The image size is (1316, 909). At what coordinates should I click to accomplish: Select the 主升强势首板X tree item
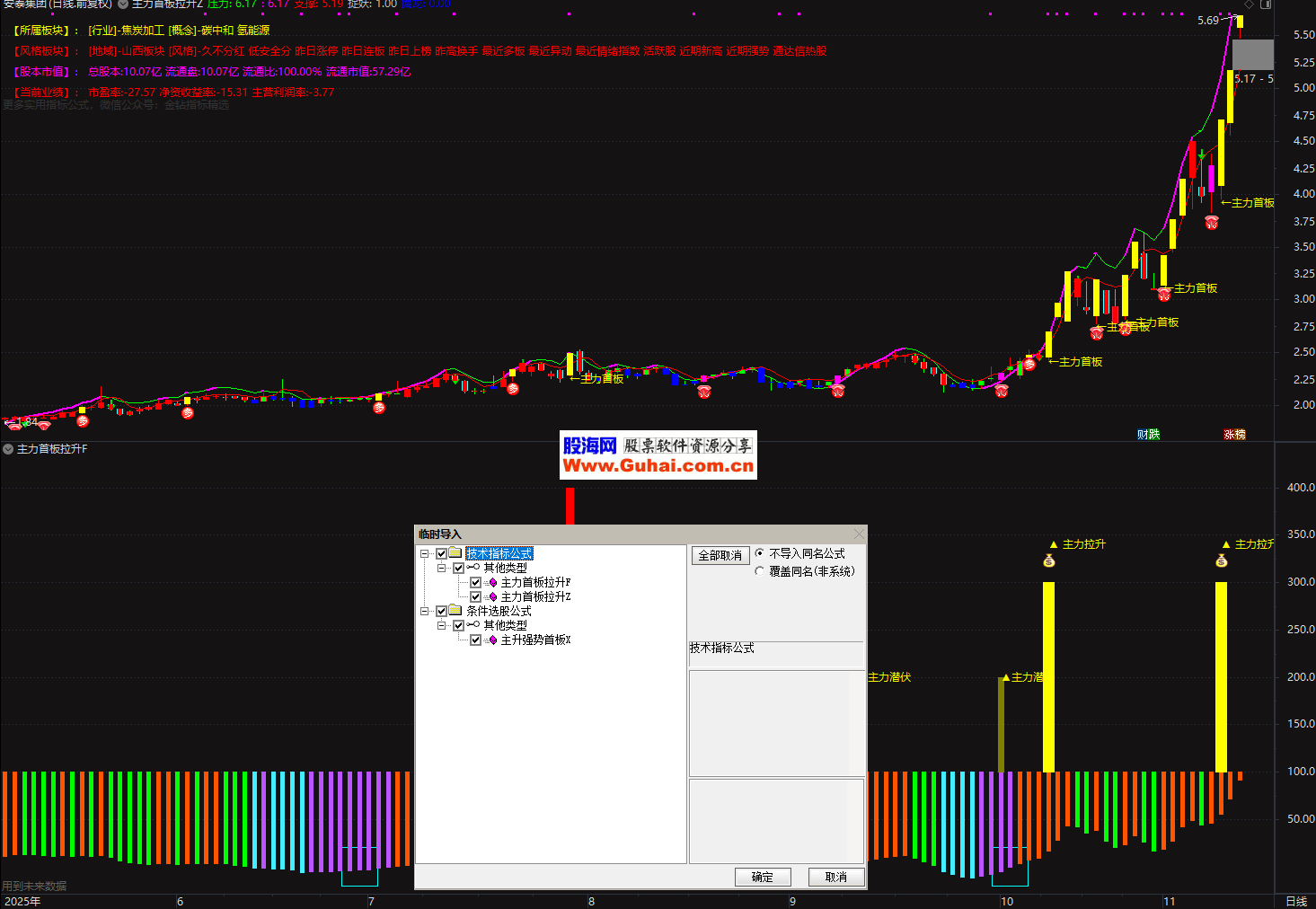point(535,640)
